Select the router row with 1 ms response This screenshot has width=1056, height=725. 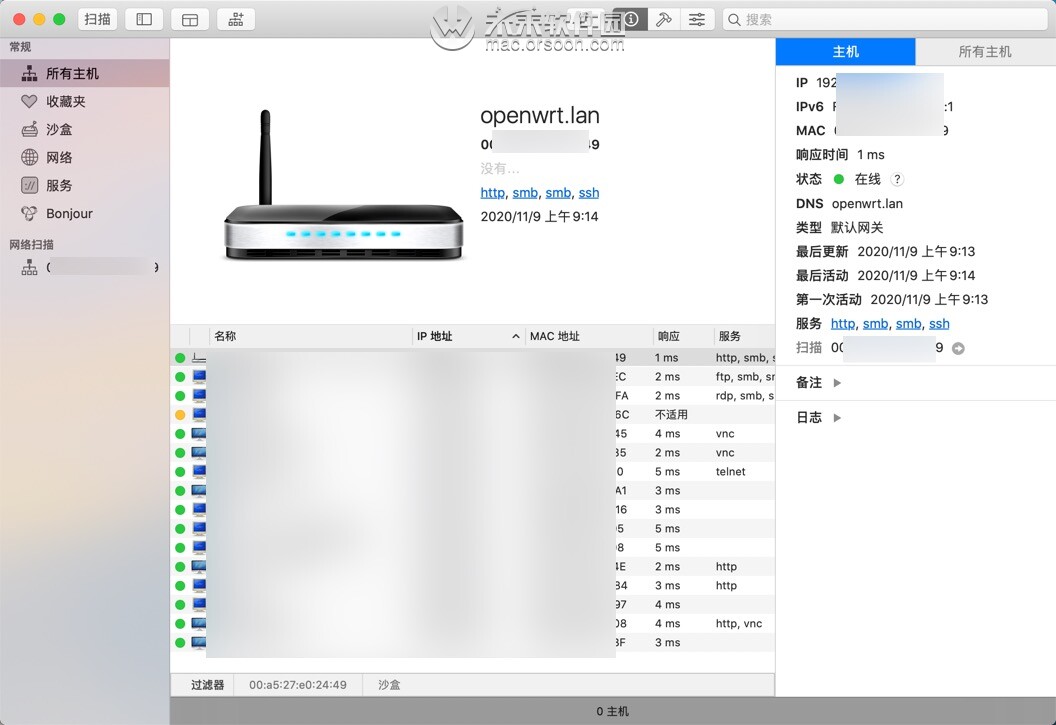(473, 358)
